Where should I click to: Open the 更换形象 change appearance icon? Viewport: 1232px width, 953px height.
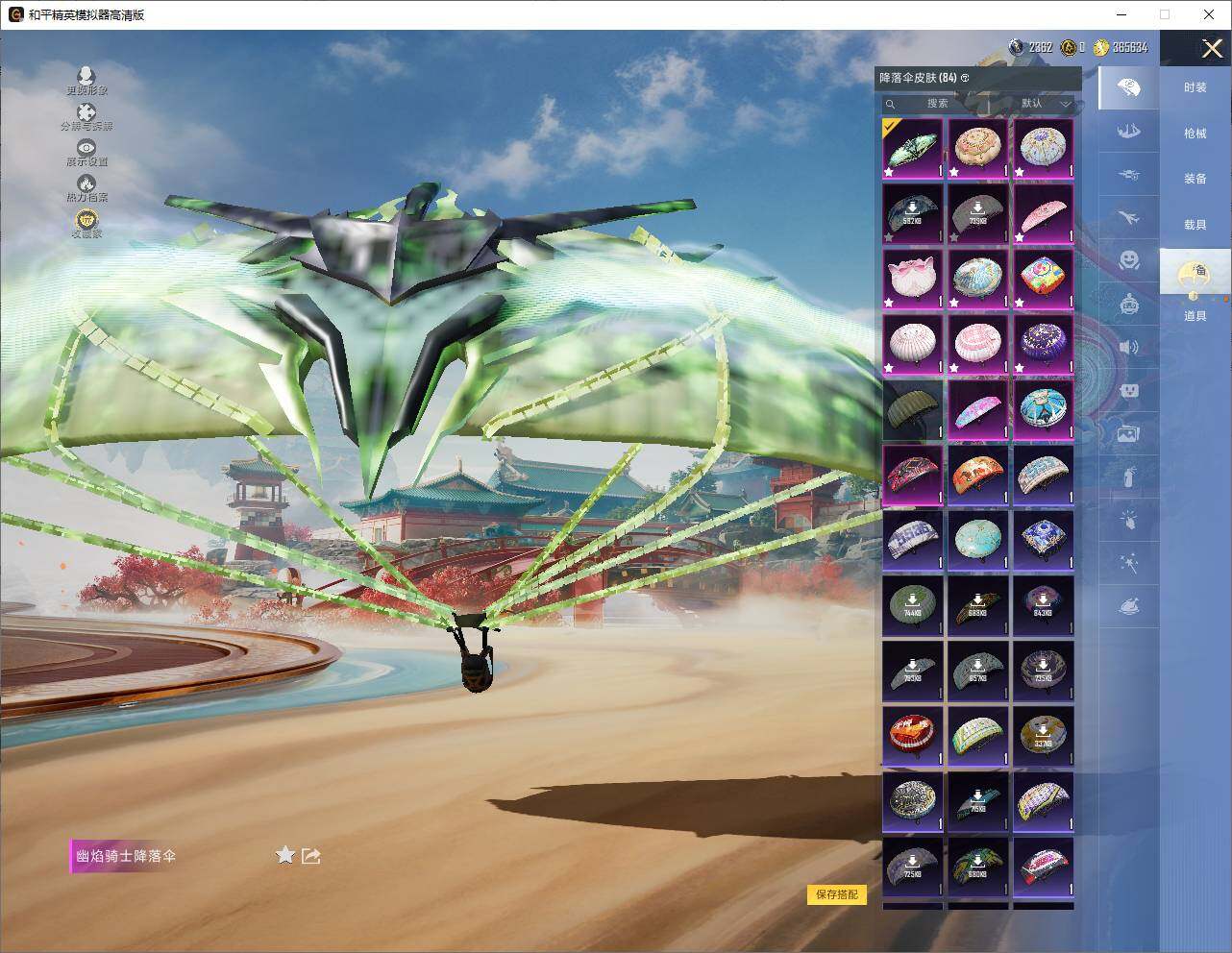[x=86, y=81]
